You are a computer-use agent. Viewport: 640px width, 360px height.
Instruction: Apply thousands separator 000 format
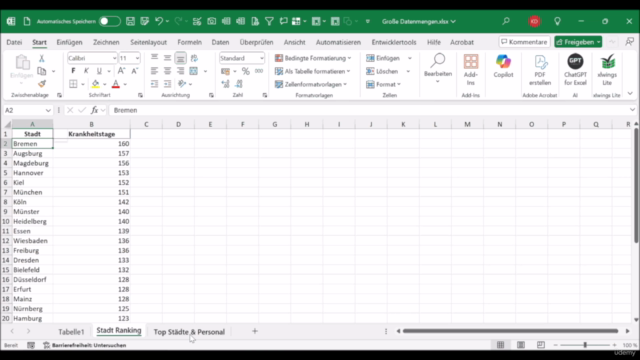pyautogui.click(x=259, y=71)
